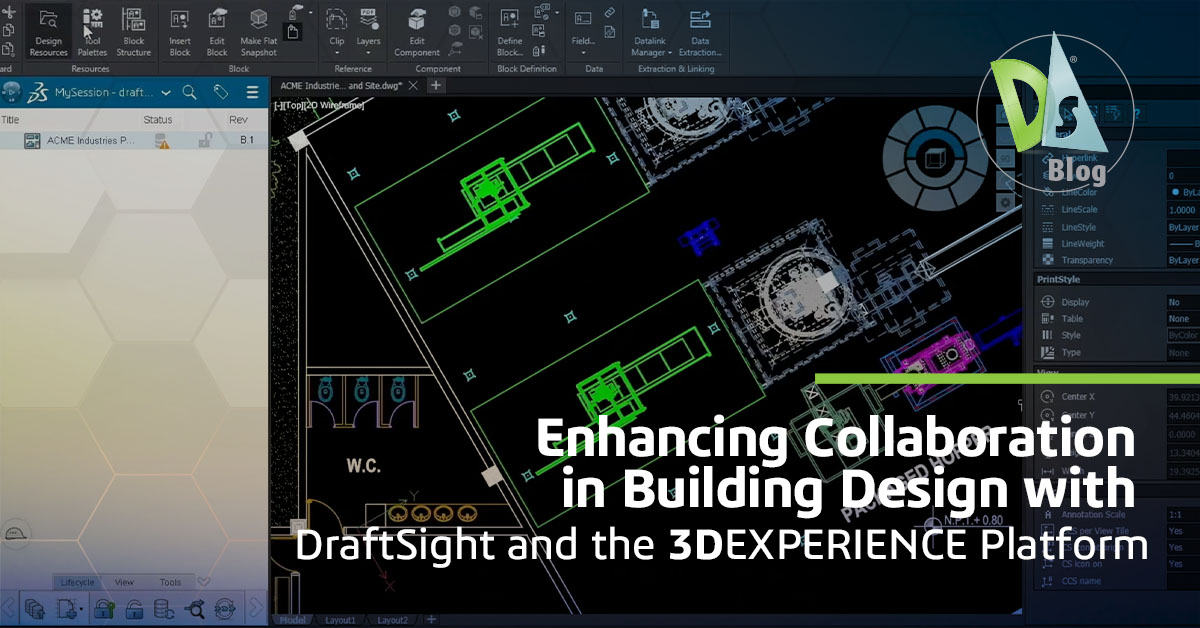Image resolution: width=1200 pixels, height=628 pixels.
Task: Click the Define Block tool
Action: [510, 32]
